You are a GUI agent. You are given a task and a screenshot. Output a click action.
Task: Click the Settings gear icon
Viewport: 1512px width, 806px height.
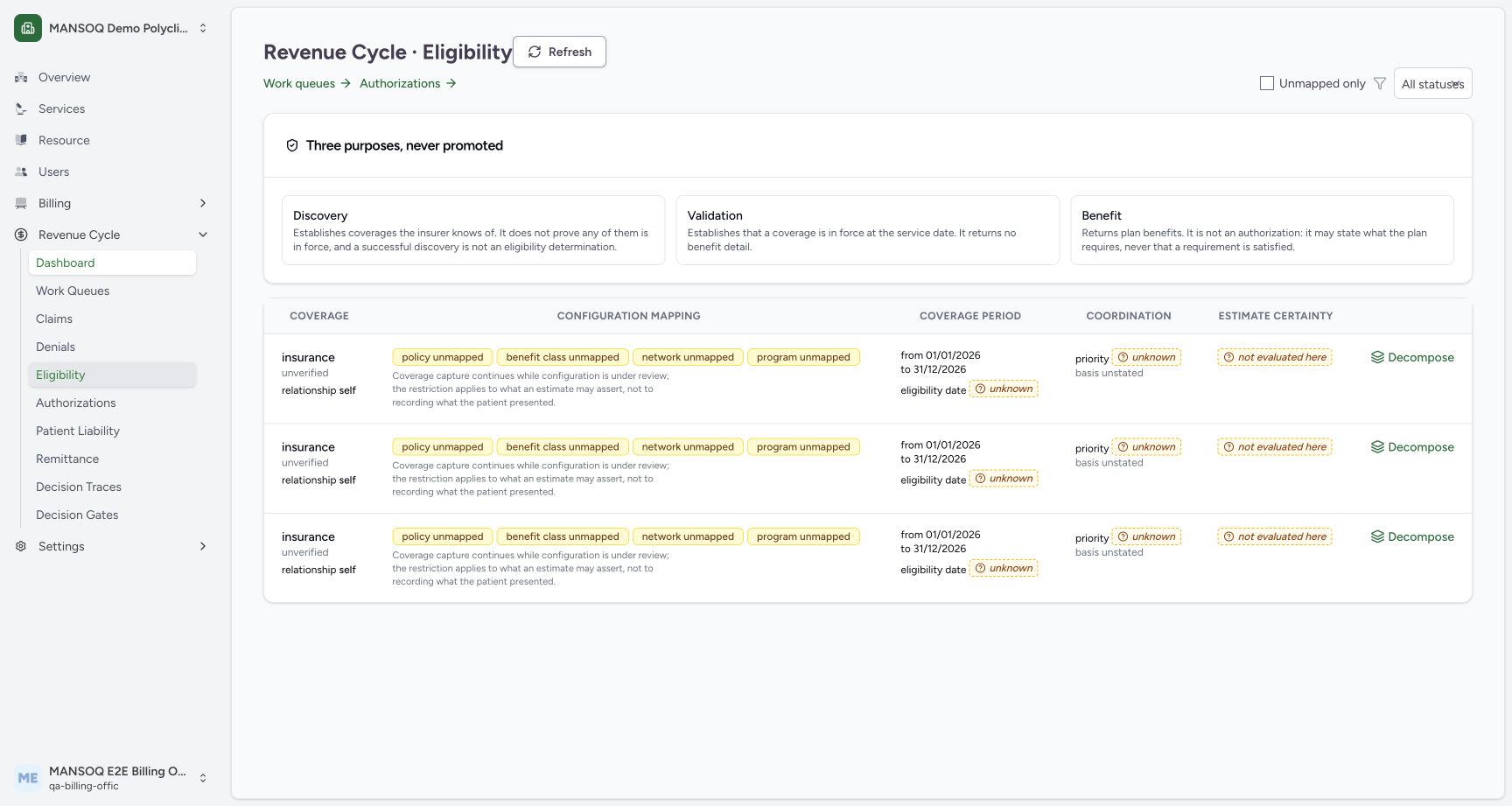pos(21,546)
